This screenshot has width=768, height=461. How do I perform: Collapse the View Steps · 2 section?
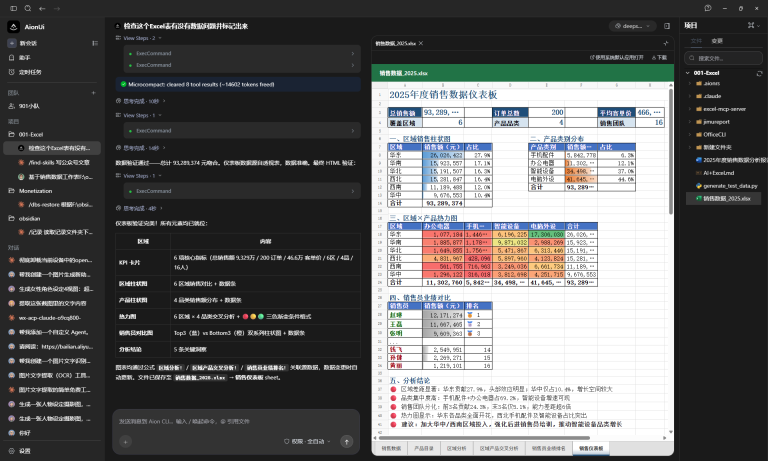[x=139, y=38]
